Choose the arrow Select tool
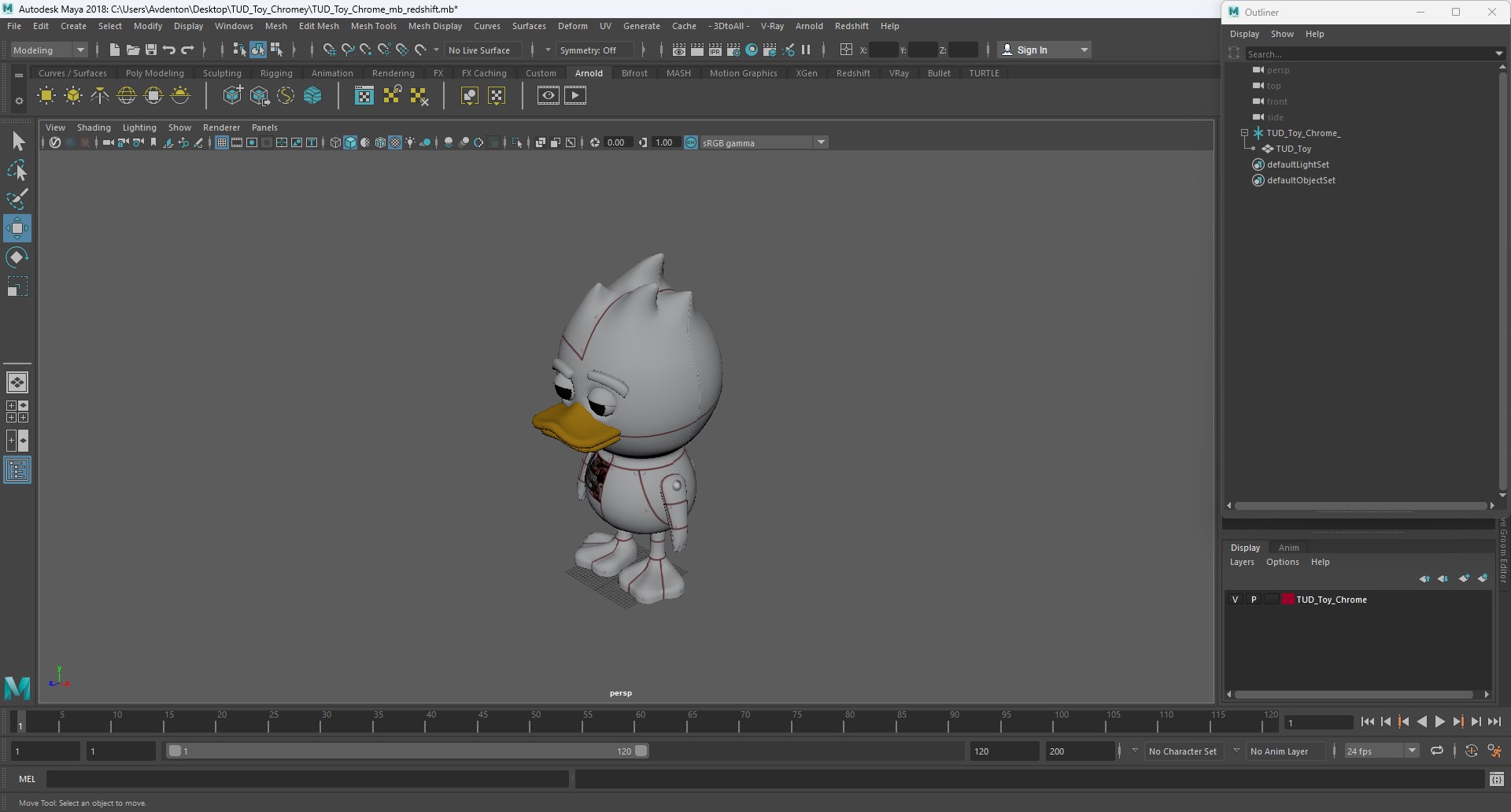 pyautogui.click(x=17, y=142)
